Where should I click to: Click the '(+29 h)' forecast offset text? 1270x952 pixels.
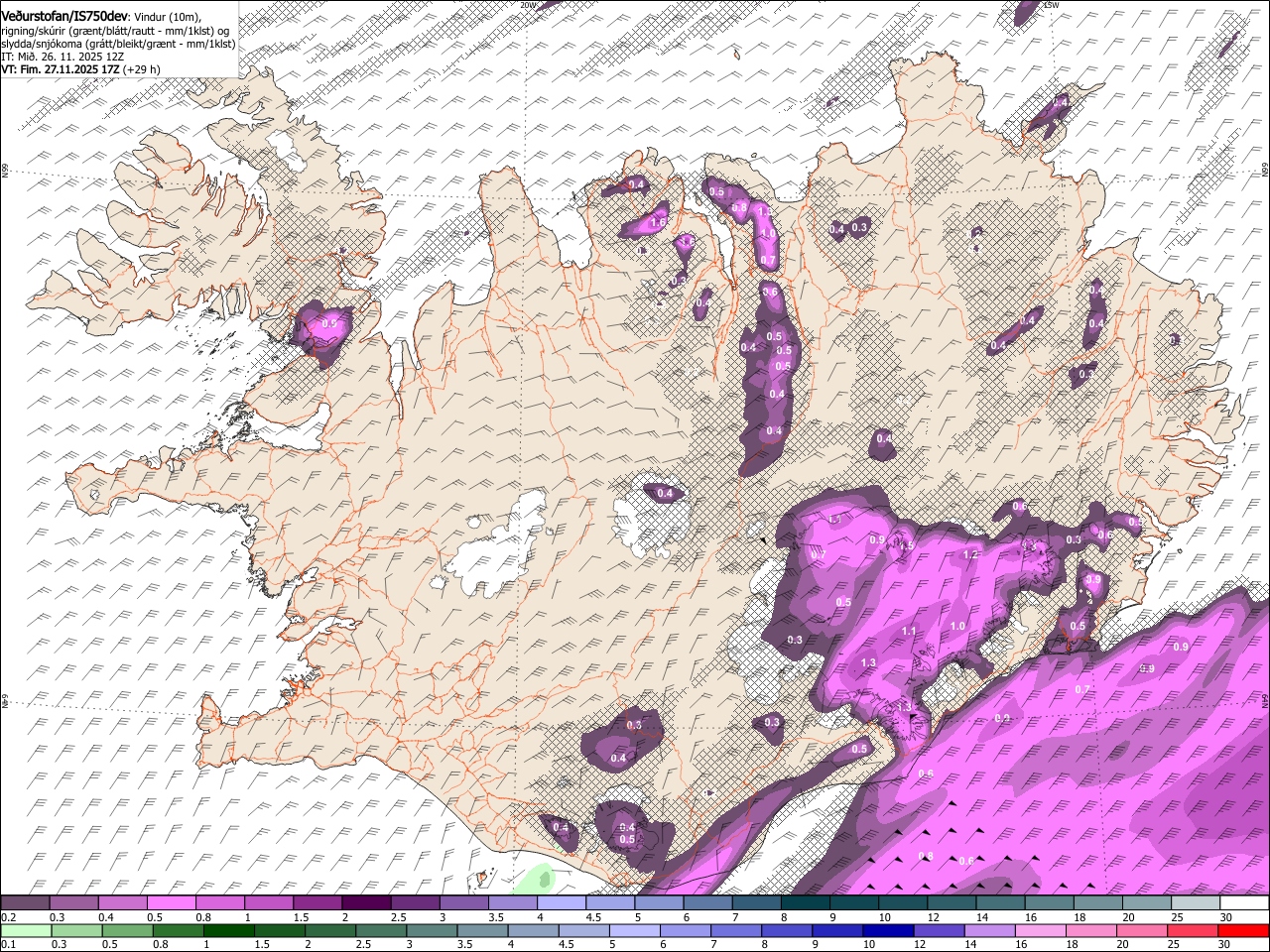pos(143,70)
